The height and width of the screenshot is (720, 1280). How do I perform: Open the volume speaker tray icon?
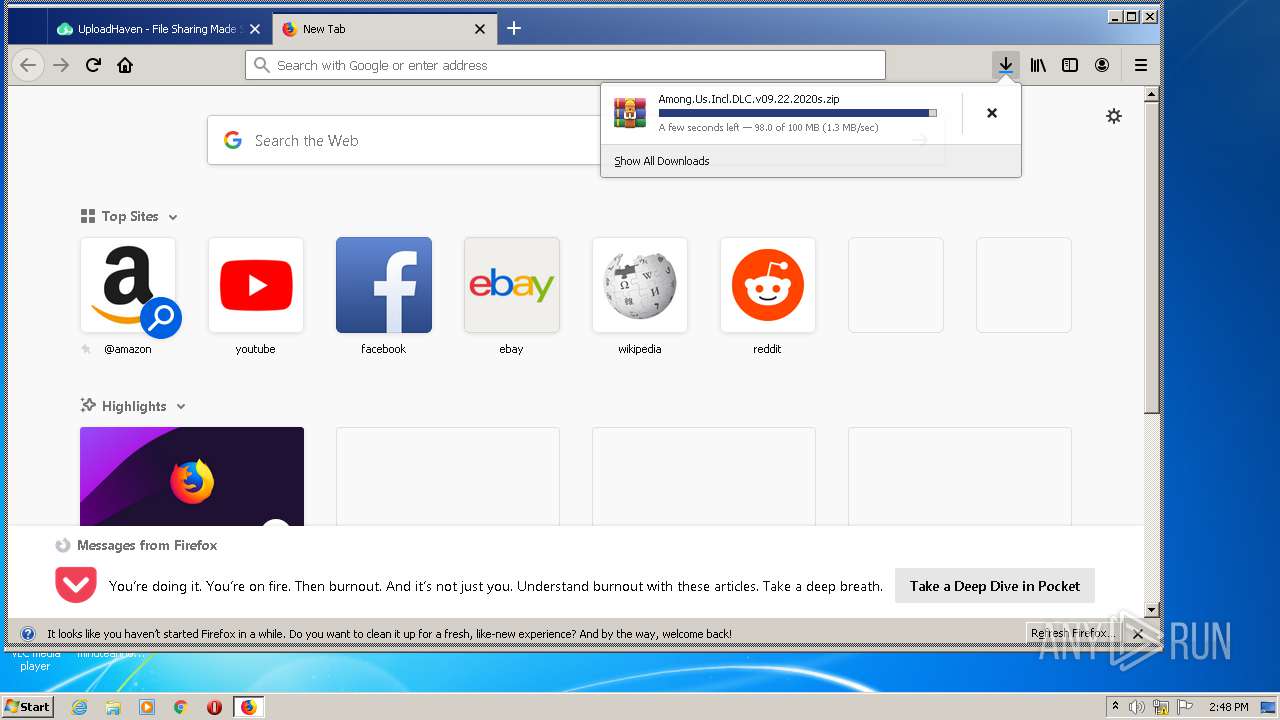(x=1137, y=707)
